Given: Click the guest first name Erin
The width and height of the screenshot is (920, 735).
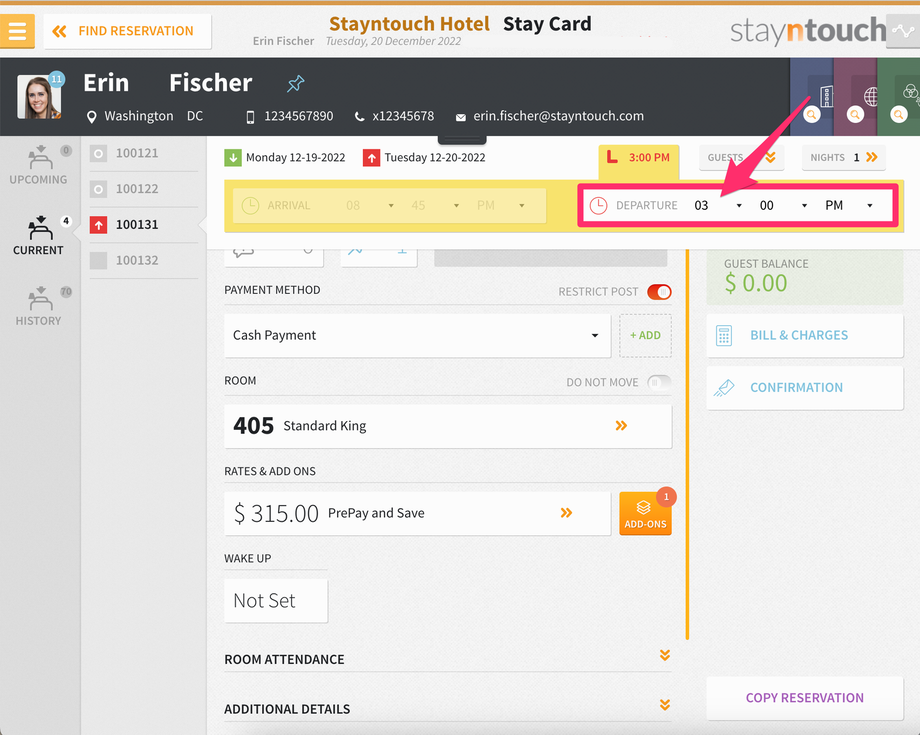Looking at the screenshot, I should (x=106, y=83).
